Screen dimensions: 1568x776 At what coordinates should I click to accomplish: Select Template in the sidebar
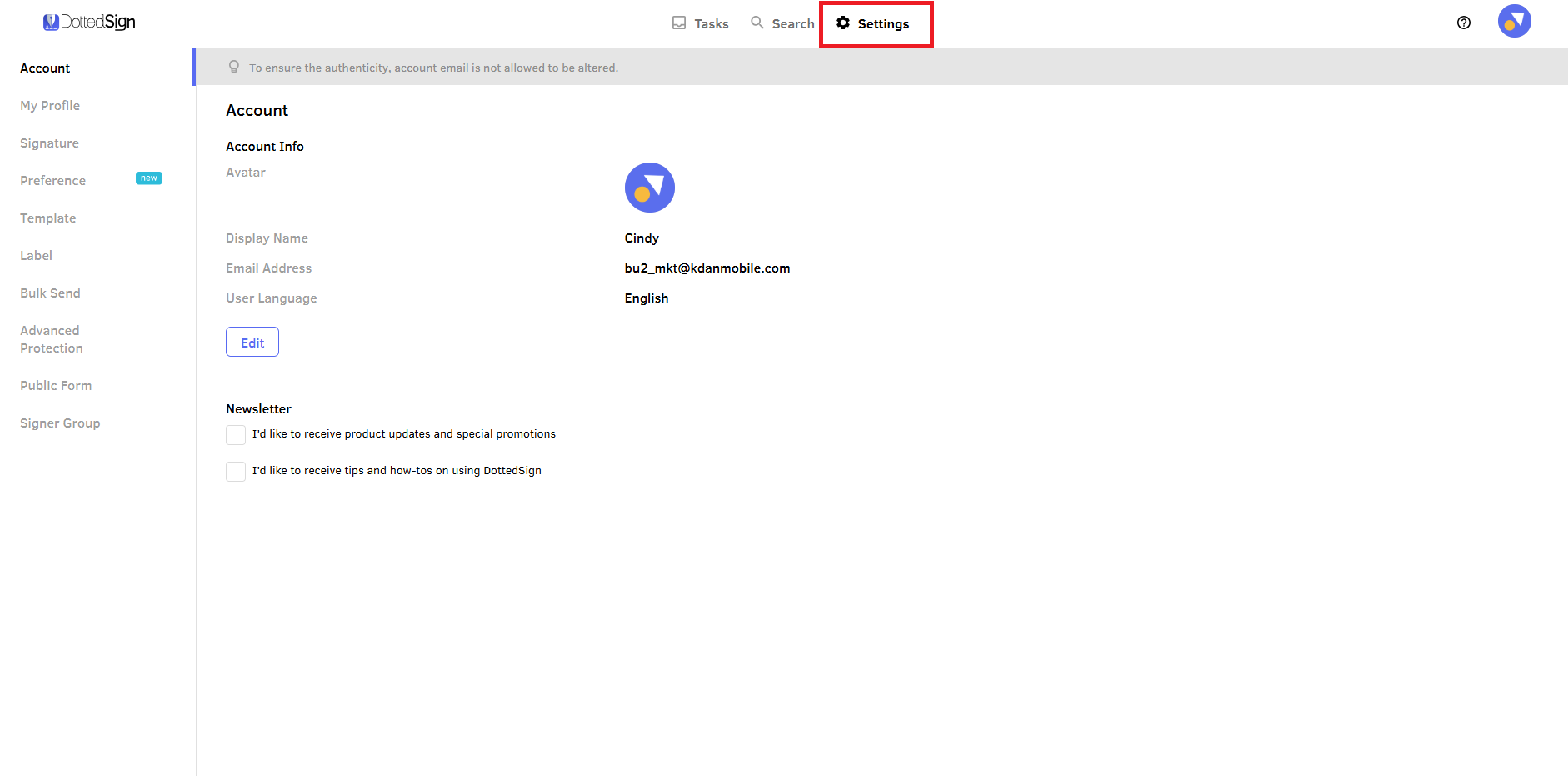[x=47, y=218]
